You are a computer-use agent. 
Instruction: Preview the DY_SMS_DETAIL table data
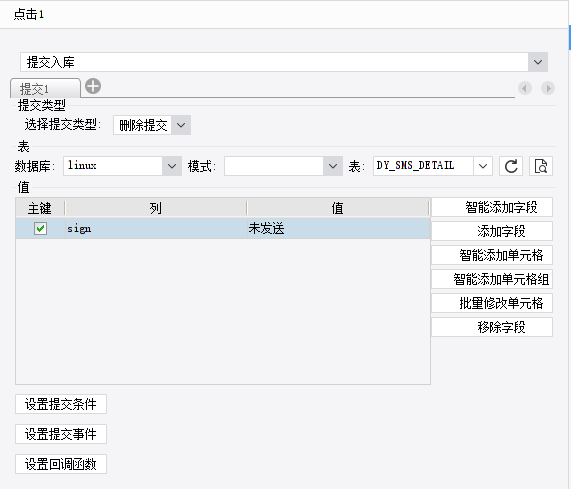(x=541, y=166)
